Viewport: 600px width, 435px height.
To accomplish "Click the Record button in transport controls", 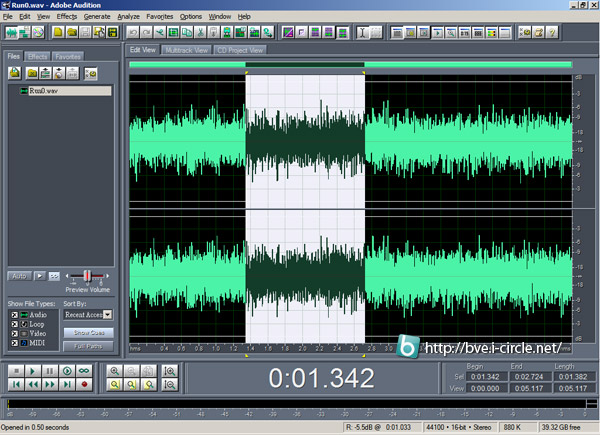I will [x=84, y=384].
